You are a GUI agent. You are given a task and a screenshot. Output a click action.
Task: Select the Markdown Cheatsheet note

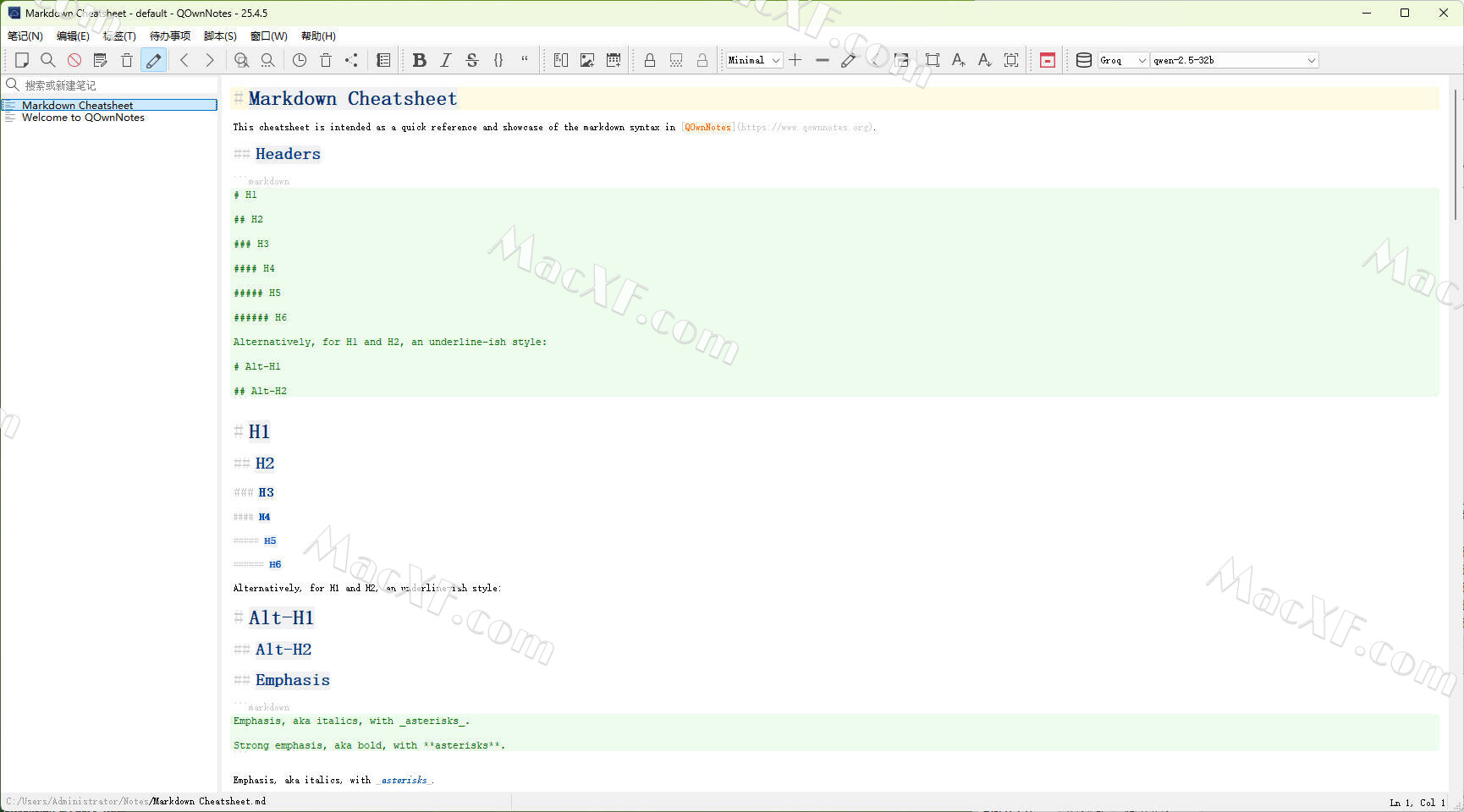coord(110,105)
